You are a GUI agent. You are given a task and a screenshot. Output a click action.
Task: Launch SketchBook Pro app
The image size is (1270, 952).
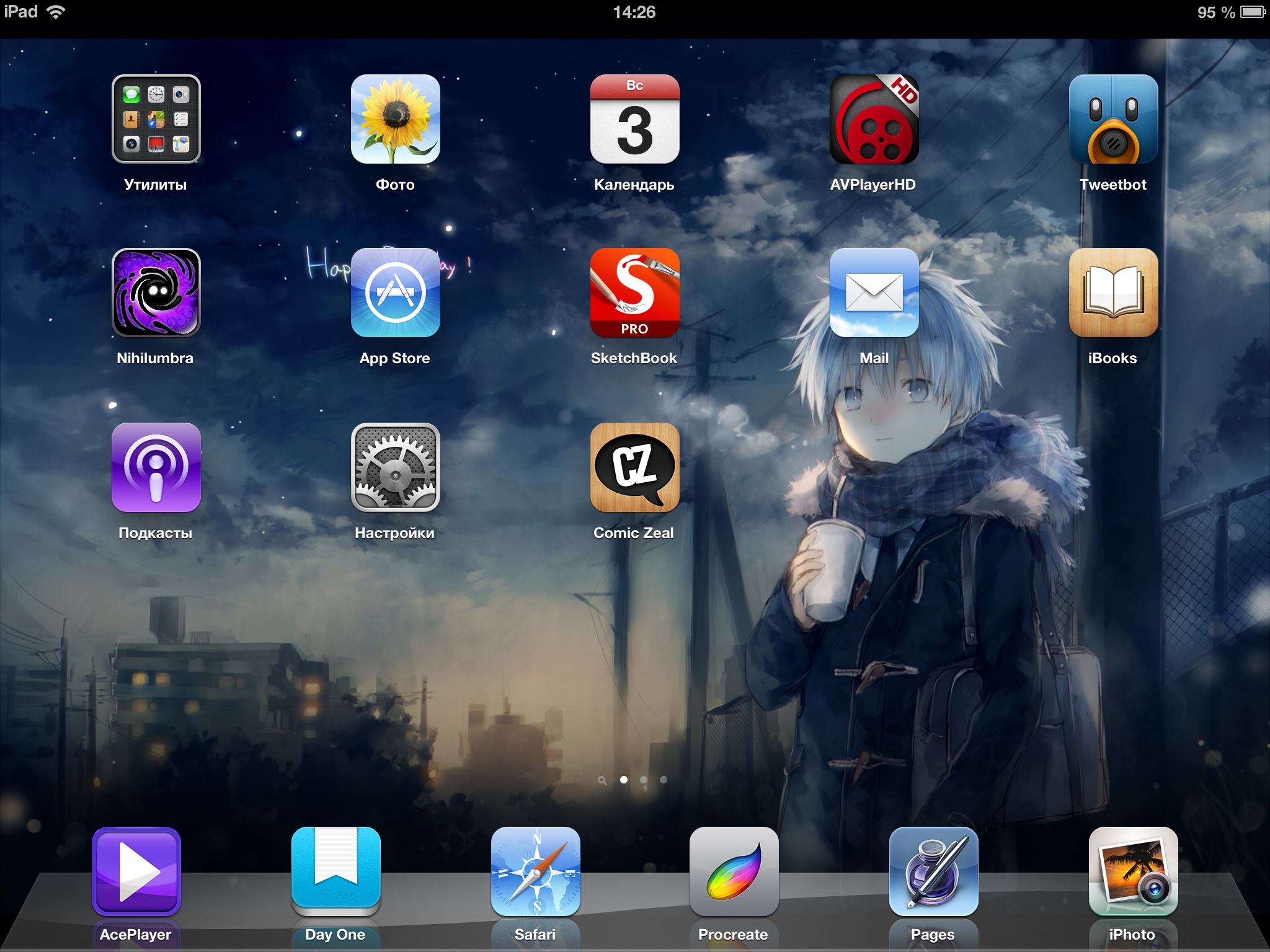pos(634,293)
